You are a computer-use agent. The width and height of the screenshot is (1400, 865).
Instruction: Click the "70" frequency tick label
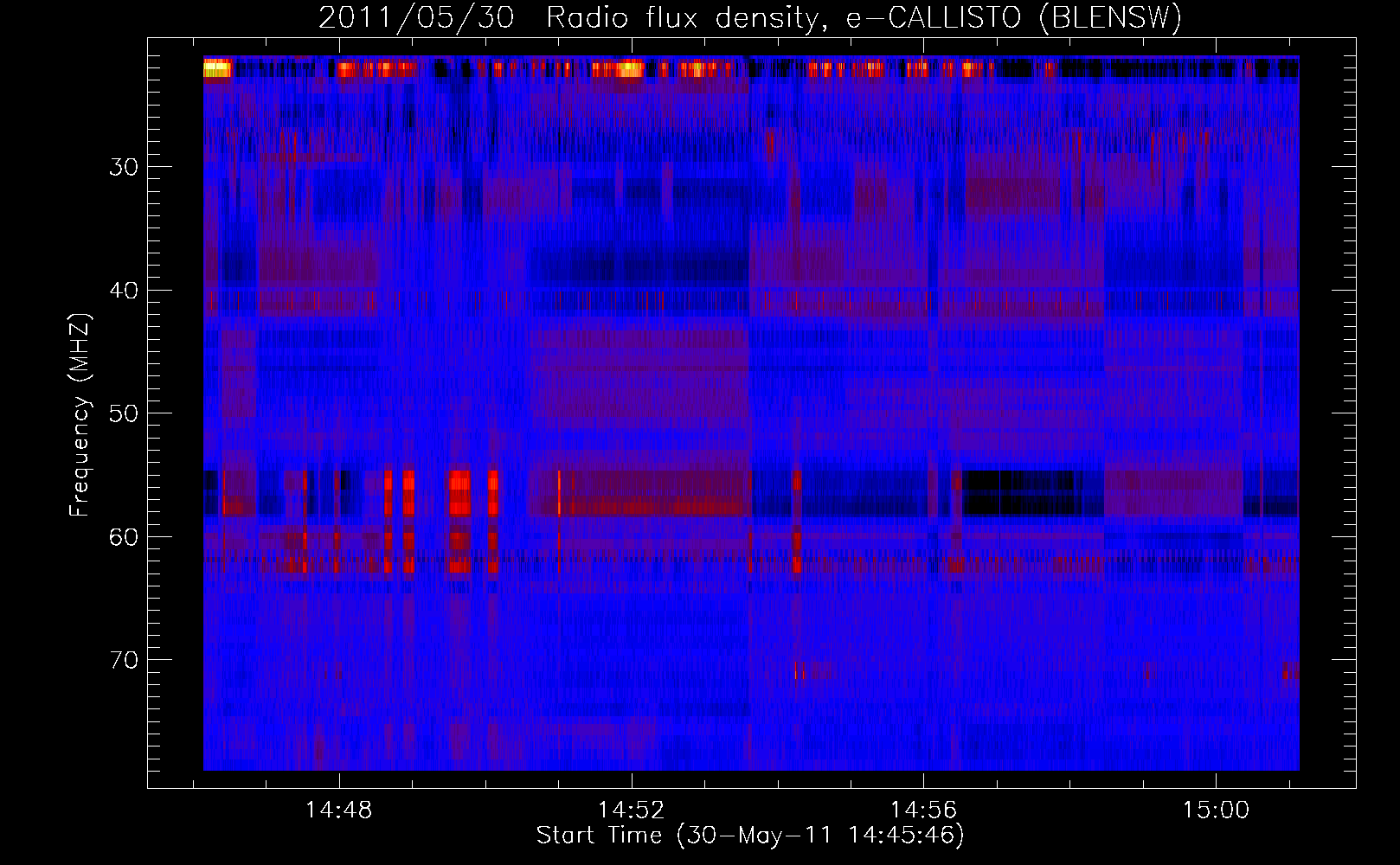(124, 660)
